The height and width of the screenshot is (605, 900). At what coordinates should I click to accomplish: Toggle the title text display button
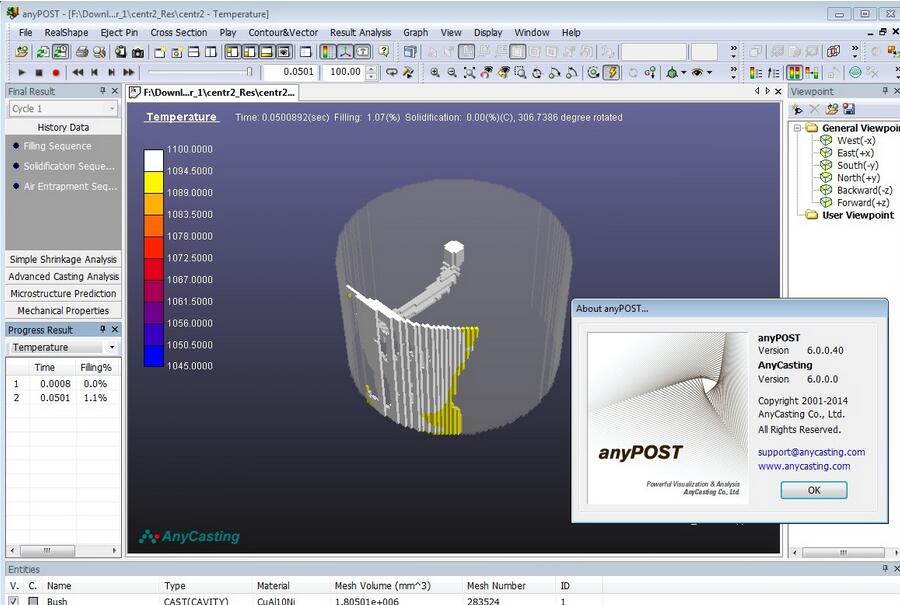click(362, 52)
